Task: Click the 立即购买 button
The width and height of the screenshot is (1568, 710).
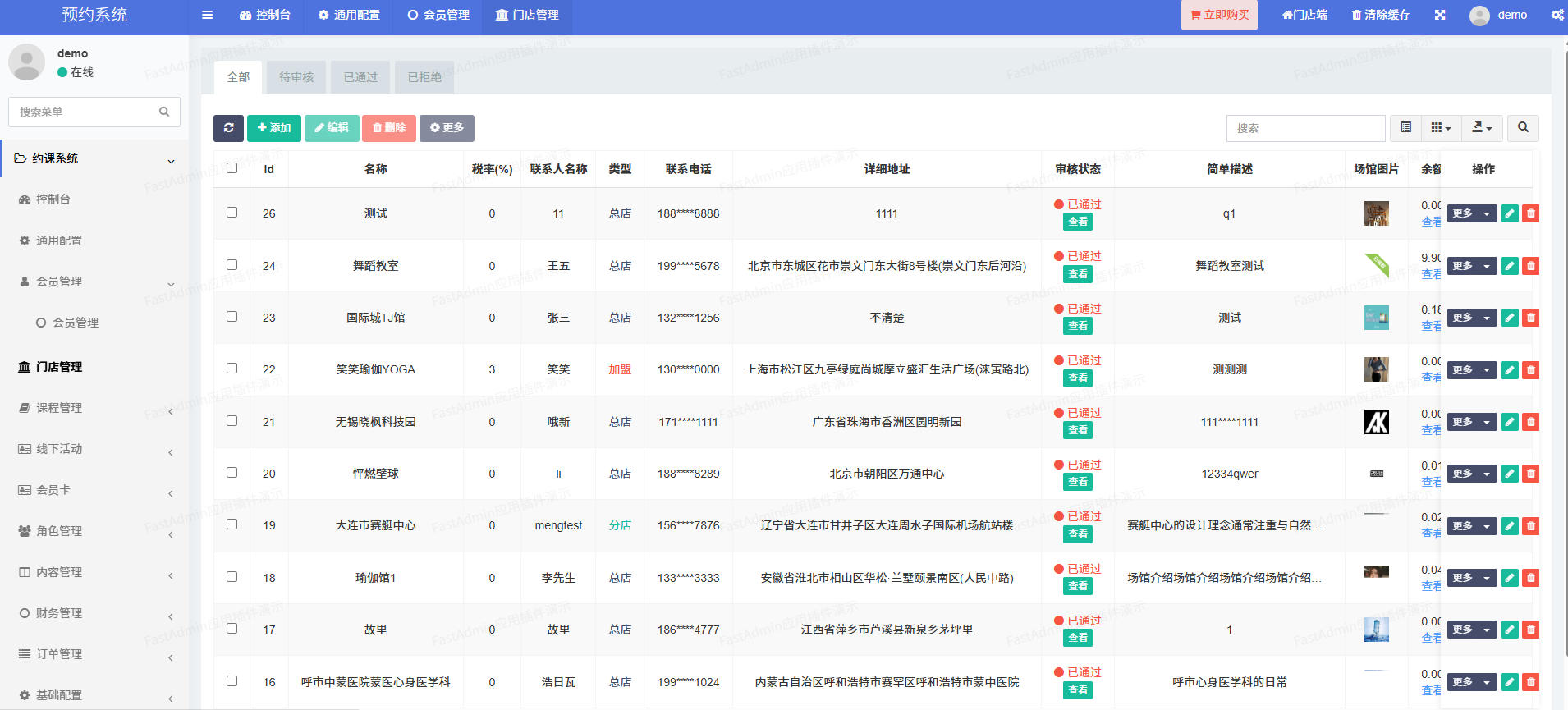Action: pos(1219,15)
